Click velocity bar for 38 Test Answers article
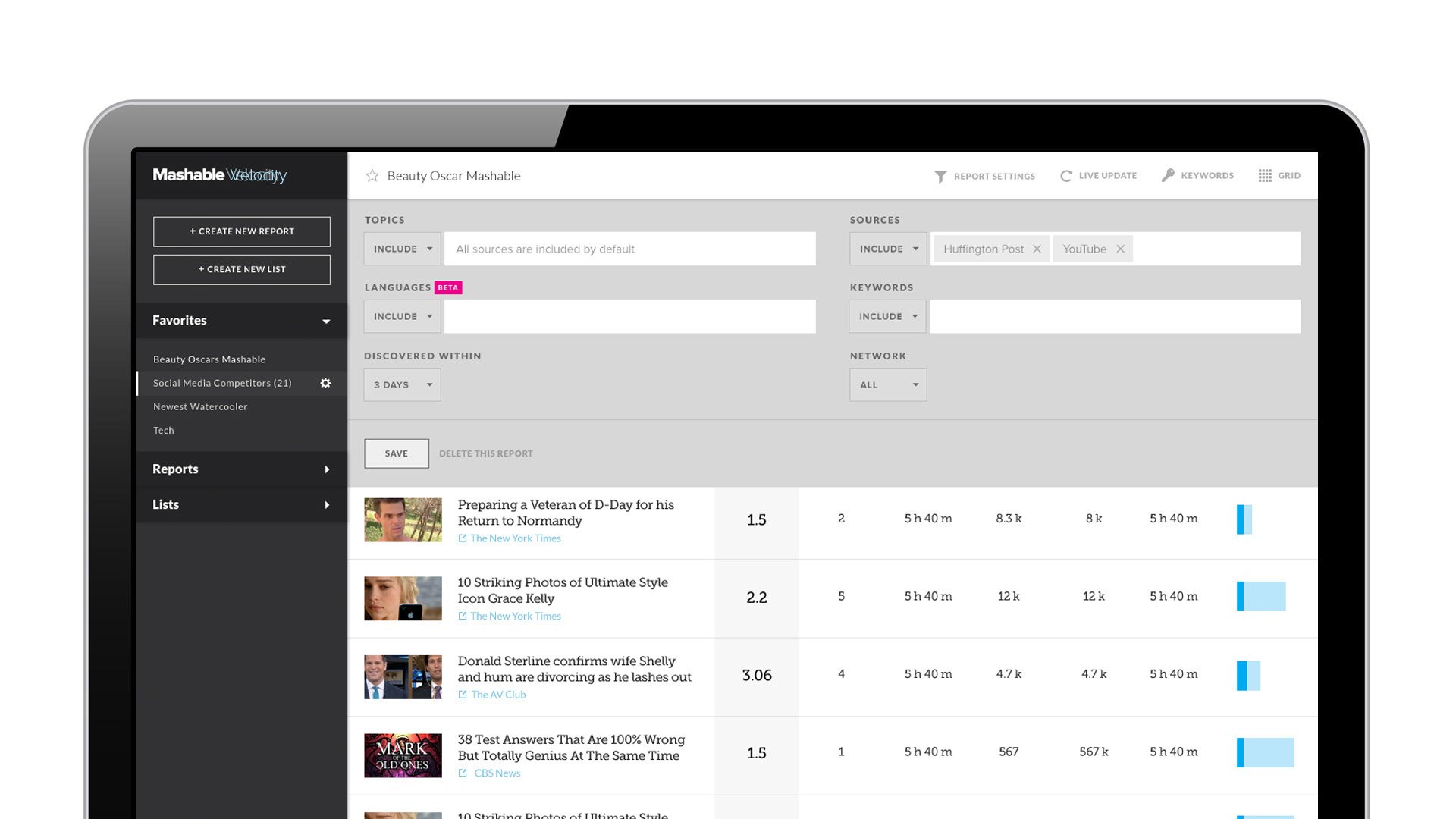The image size is (1456, 819). pyautogui.click(x=1266, y=753)
